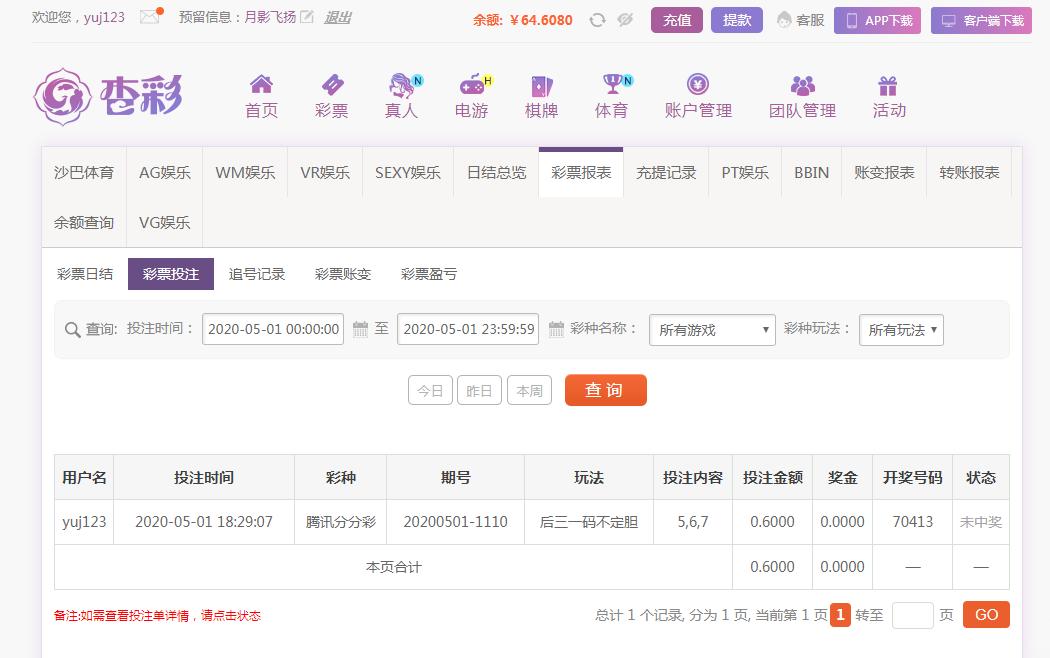Open 客服 customer service
The width and height of the screenshot is (1050, 658).
[x=801, y=21]
